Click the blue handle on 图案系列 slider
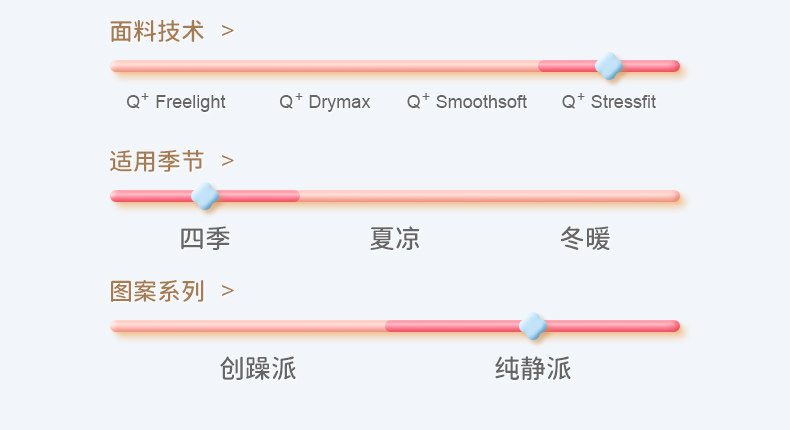The width and height of the screenshot is (790, 430). (x=533, y=326)
